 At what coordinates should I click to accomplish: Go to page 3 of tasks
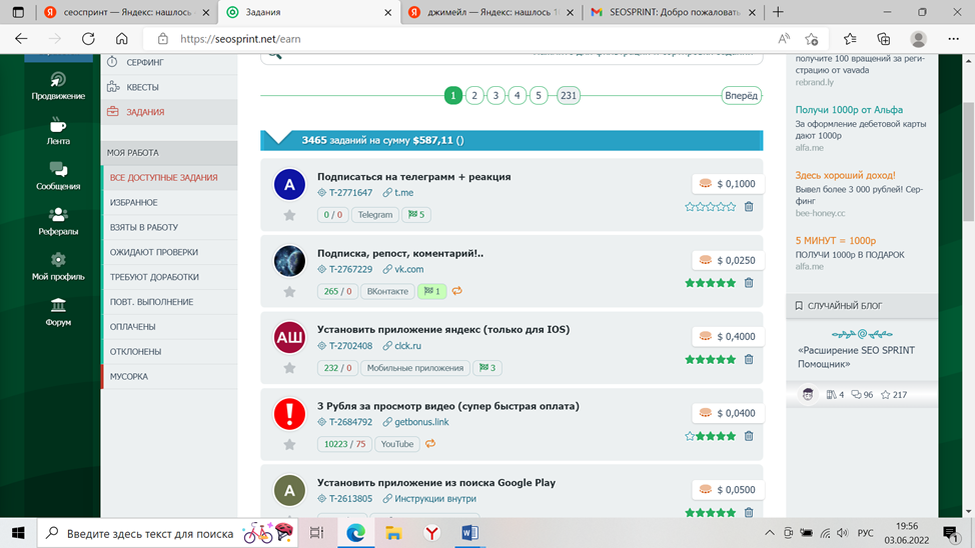point(496,96)
